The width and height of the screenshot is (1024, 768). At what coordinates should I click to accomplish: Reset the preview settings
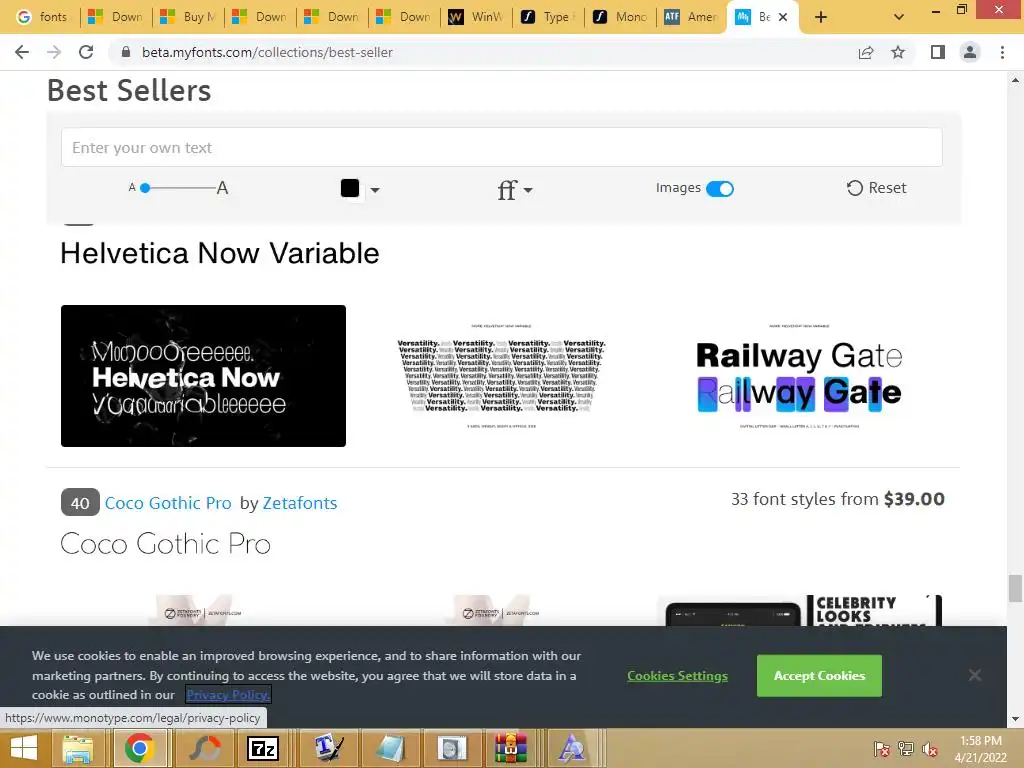pyautogui.click(x=876, y=188)
